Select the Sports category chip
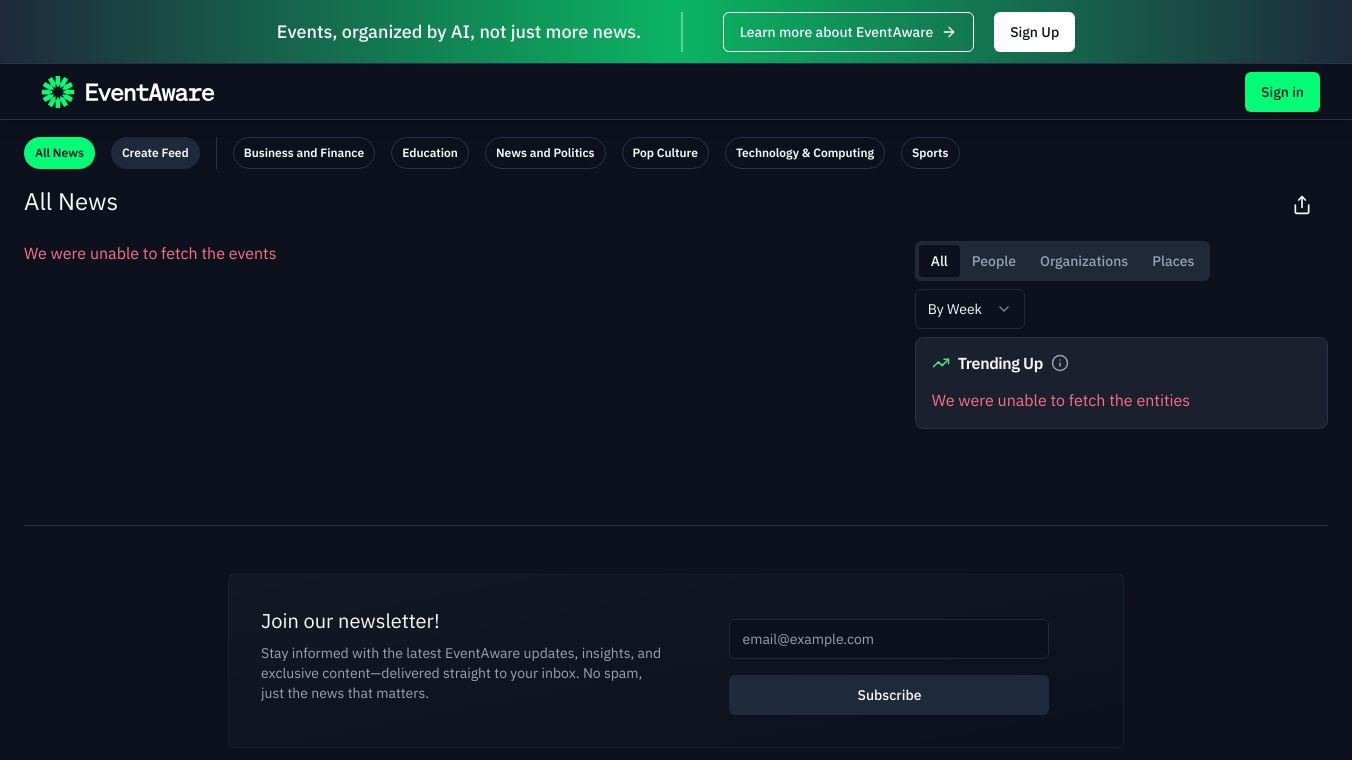The width and height of the screenshot is (1352, 760). (929, 153)
